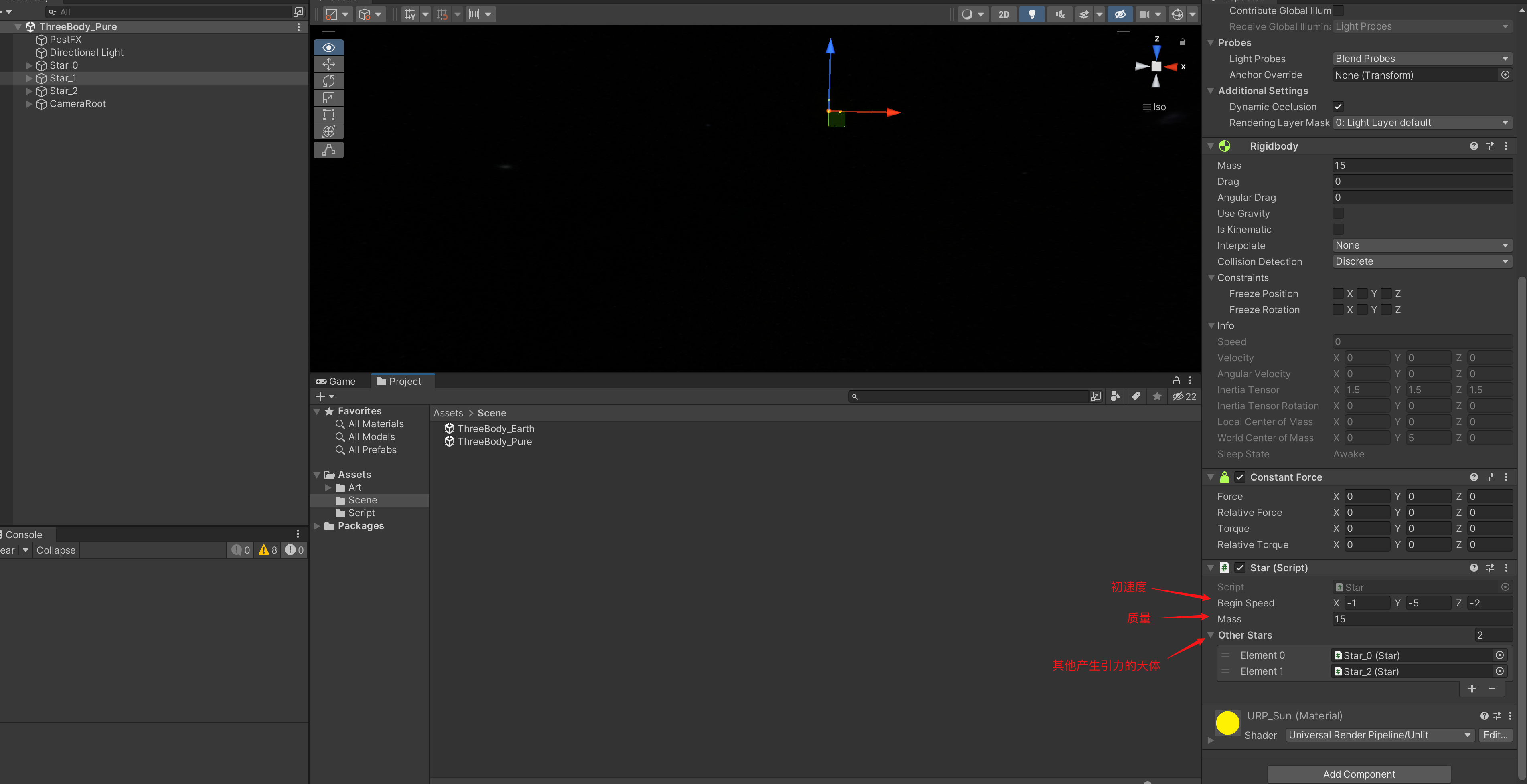Open Light Probes Blend Probes dropdown
The width and height of the screenshot is (1527, 784).
point(1423,59)
